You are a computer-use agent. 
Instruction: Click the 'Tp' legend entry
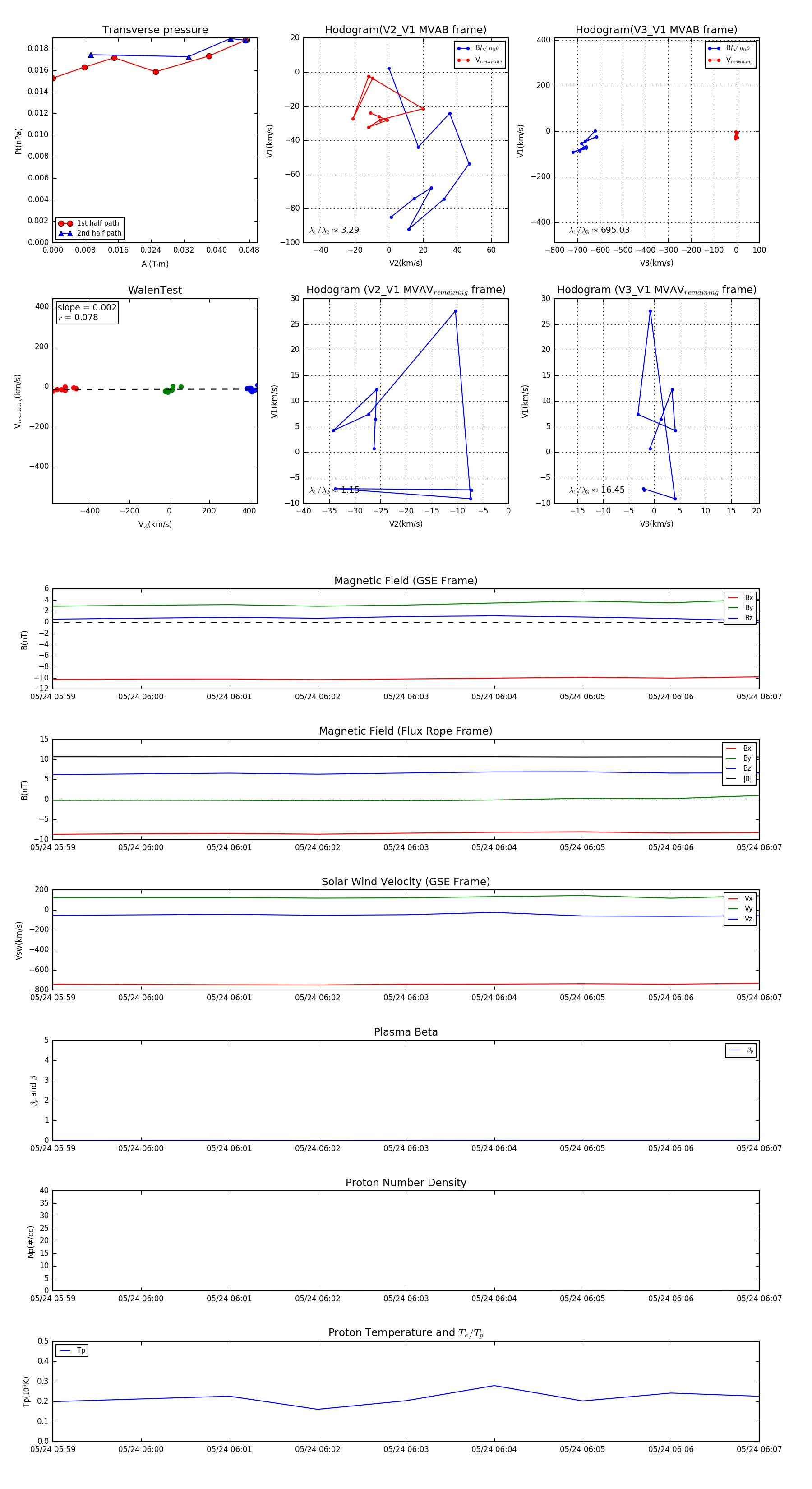tap(72, 1351)
